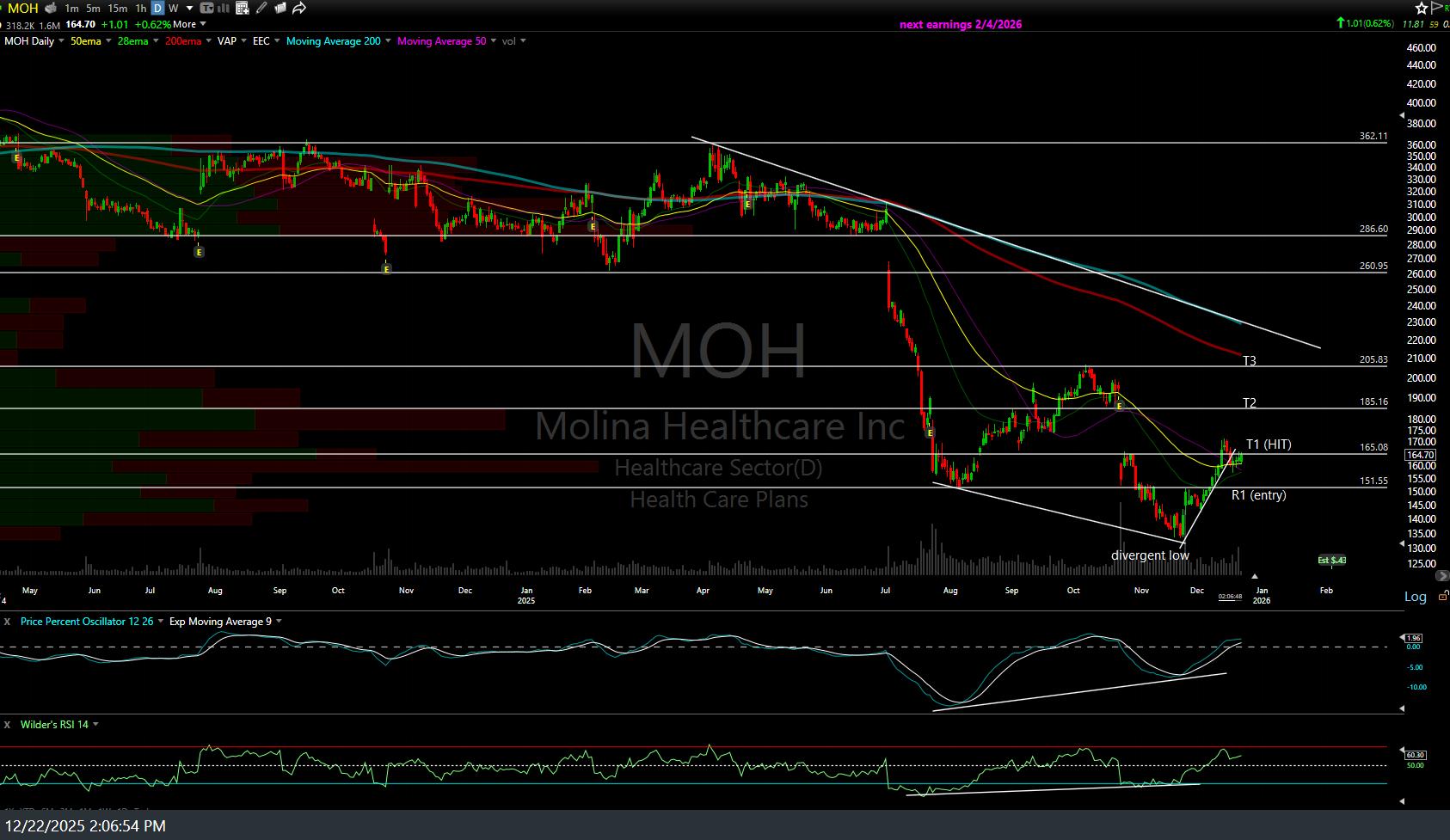Click the icon beside the MOH ticker symbol
Image resolution: width=1450 pixels, height=840 pixels.
[x=51, y=8]
